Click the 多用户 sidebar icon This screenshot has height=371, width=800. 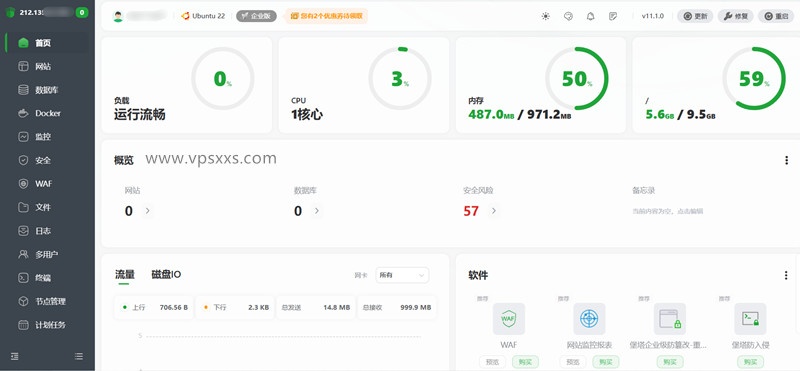[23, 254]
